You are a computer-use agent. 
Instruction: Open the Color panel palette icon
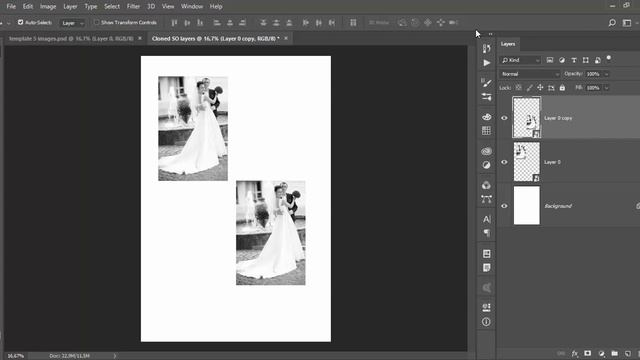click(x=486, y=117)
